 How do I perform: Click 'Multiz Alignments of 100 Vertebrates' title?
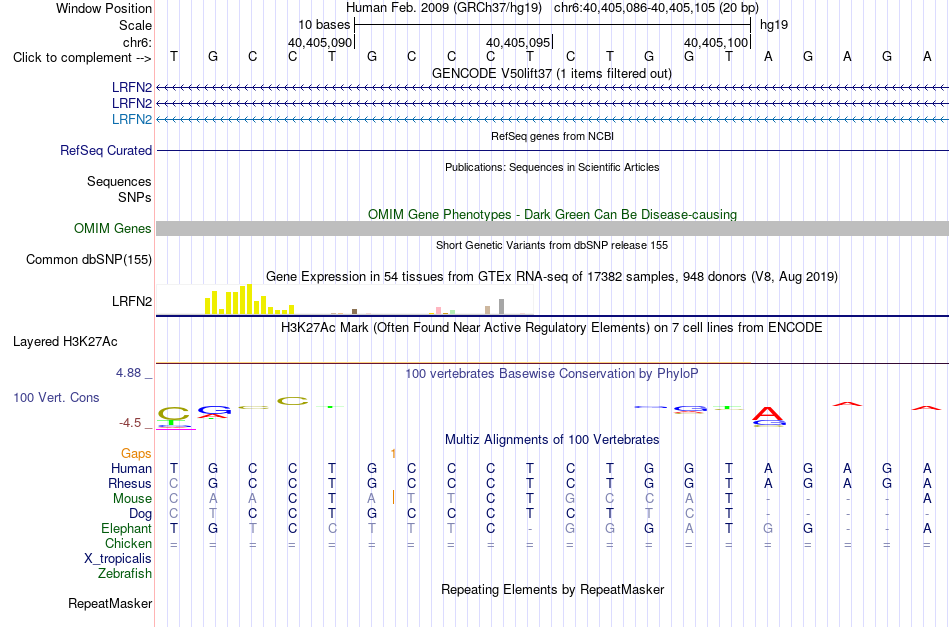click(x=552, y=440)
